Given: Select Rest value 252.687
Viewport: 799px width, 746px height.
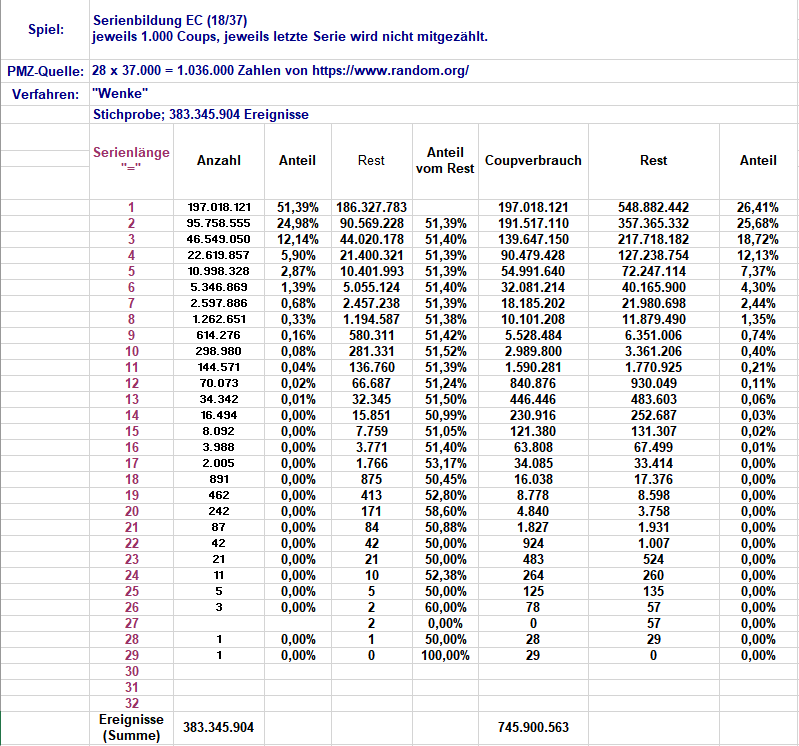Looking at the screenshot, I should pos(653,415).
